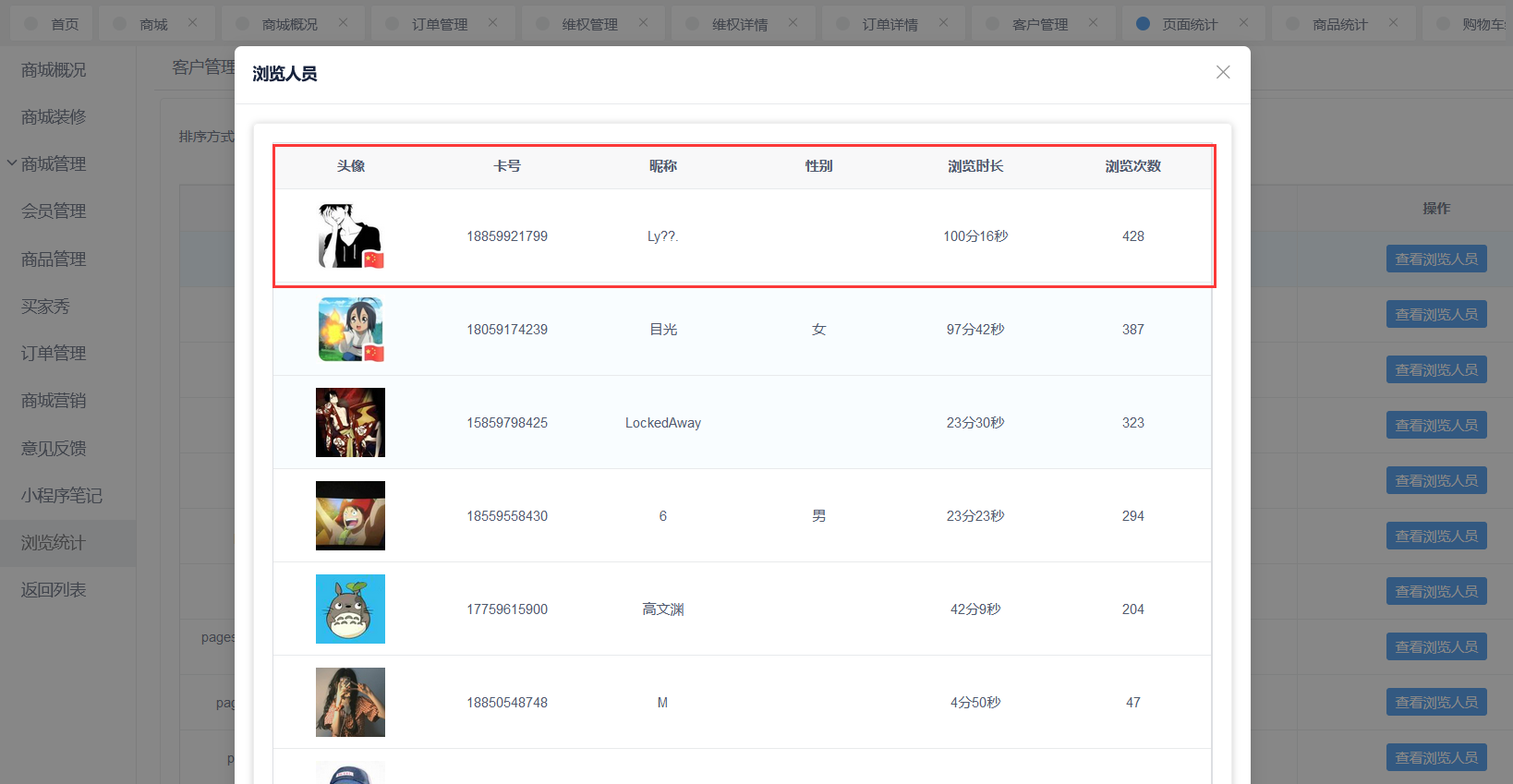Click the 昵称 column header

point(663,166)
